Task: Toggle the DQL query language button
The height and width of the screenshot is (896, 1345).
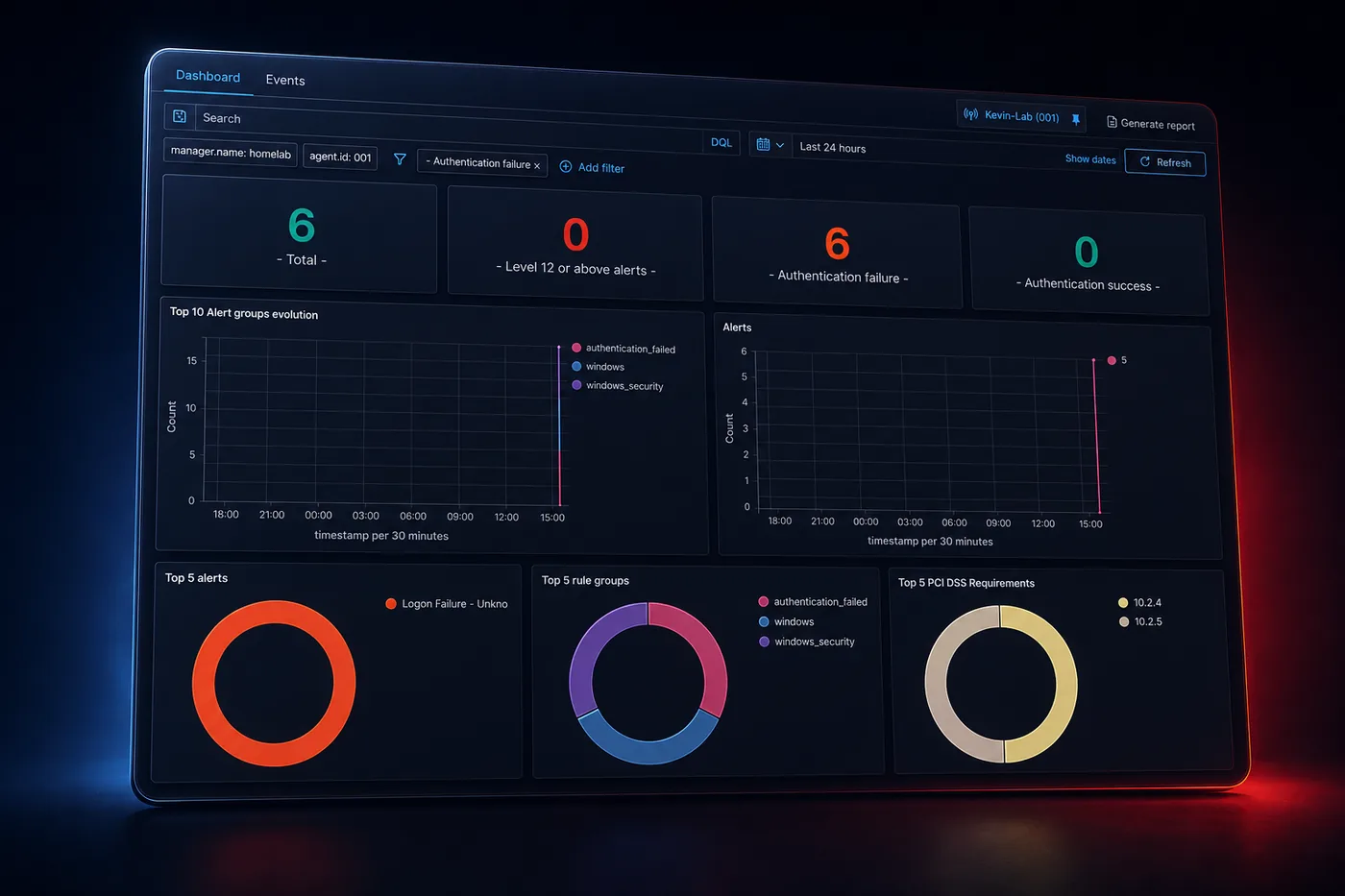Action: pyautogui.click(x=721, y=142)
